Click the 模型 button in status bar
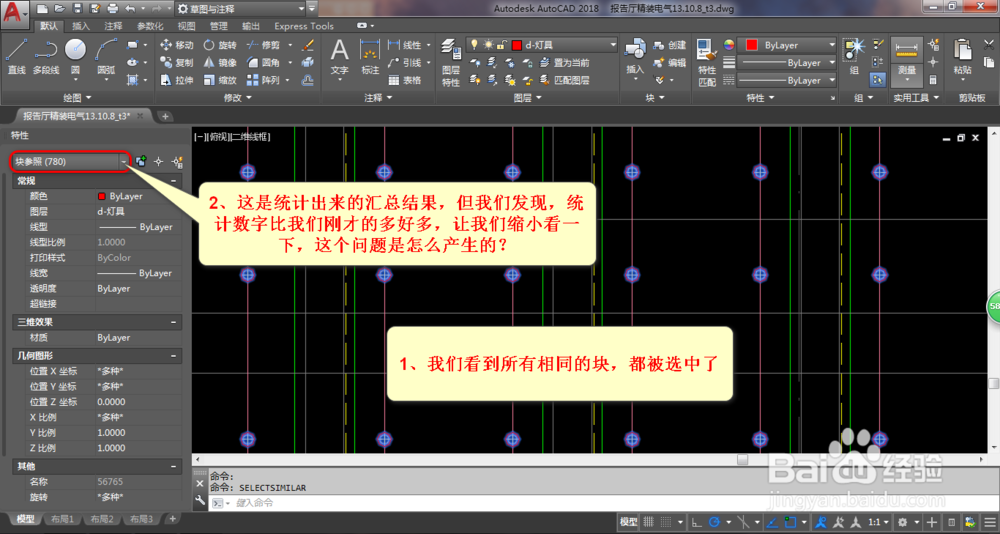 pos(628,521)
